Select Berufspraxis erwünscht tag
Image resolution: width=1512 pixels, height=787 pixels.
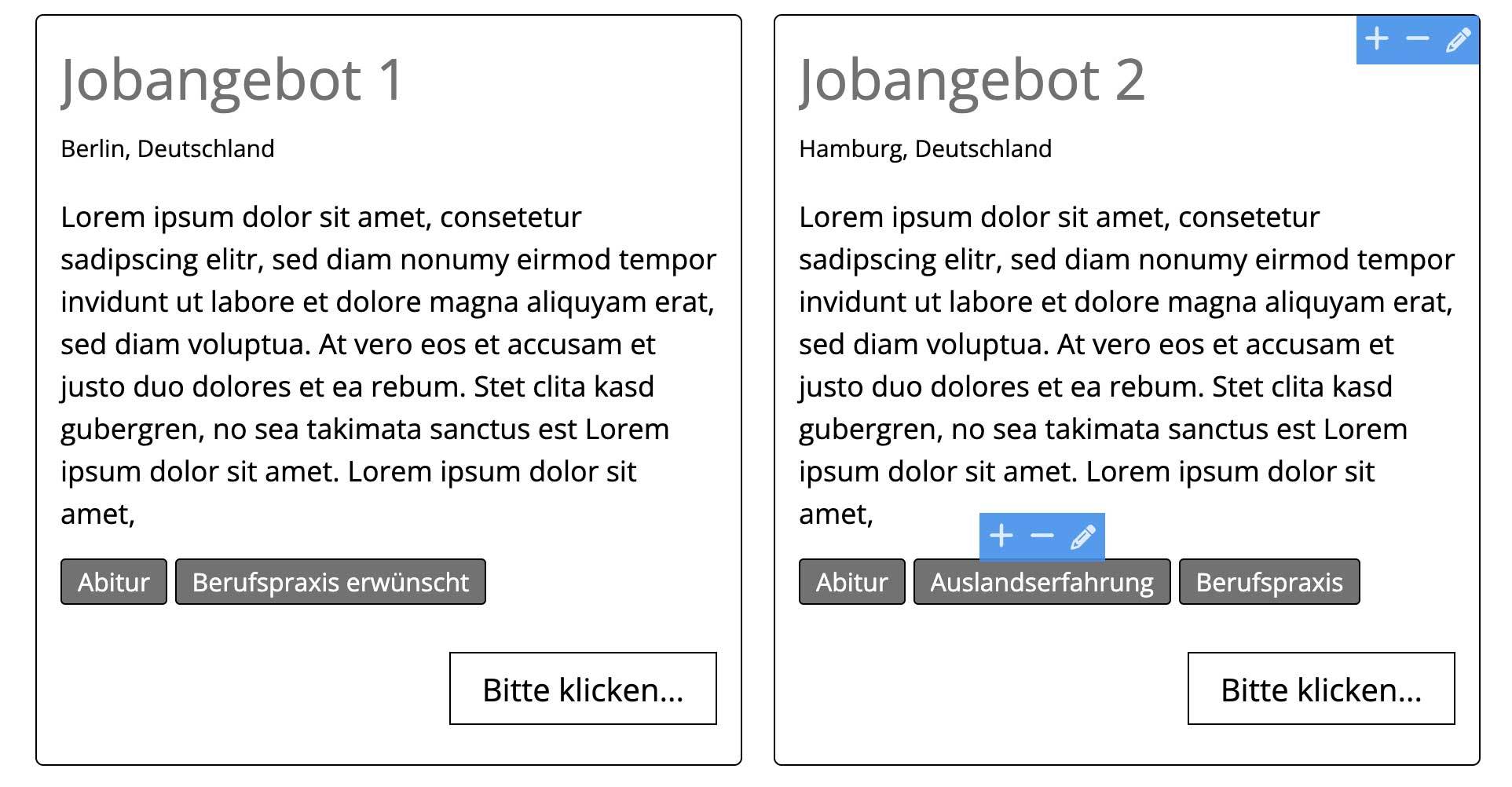click(x=331, y=582)
